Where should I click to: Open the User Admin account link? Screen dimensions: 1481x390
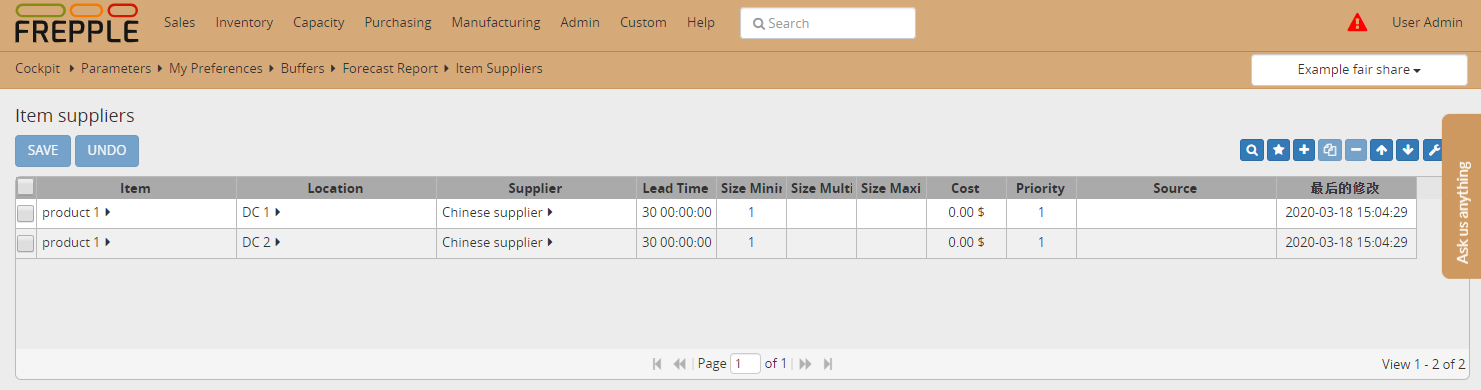[1427, 22]
